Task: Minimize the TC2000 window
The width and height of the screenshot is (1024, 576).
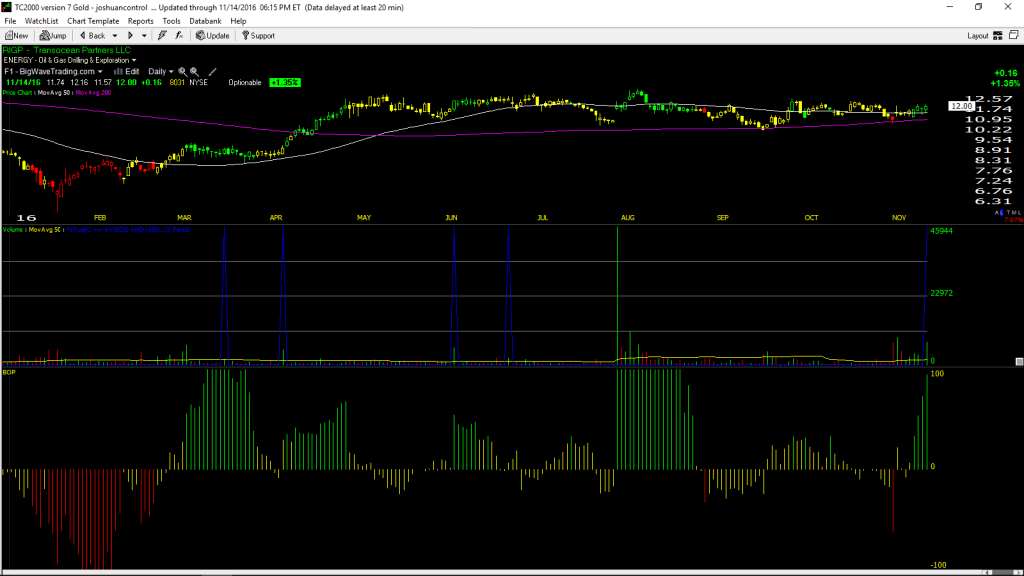Action: pyautogui.click(x=950, y=7)
